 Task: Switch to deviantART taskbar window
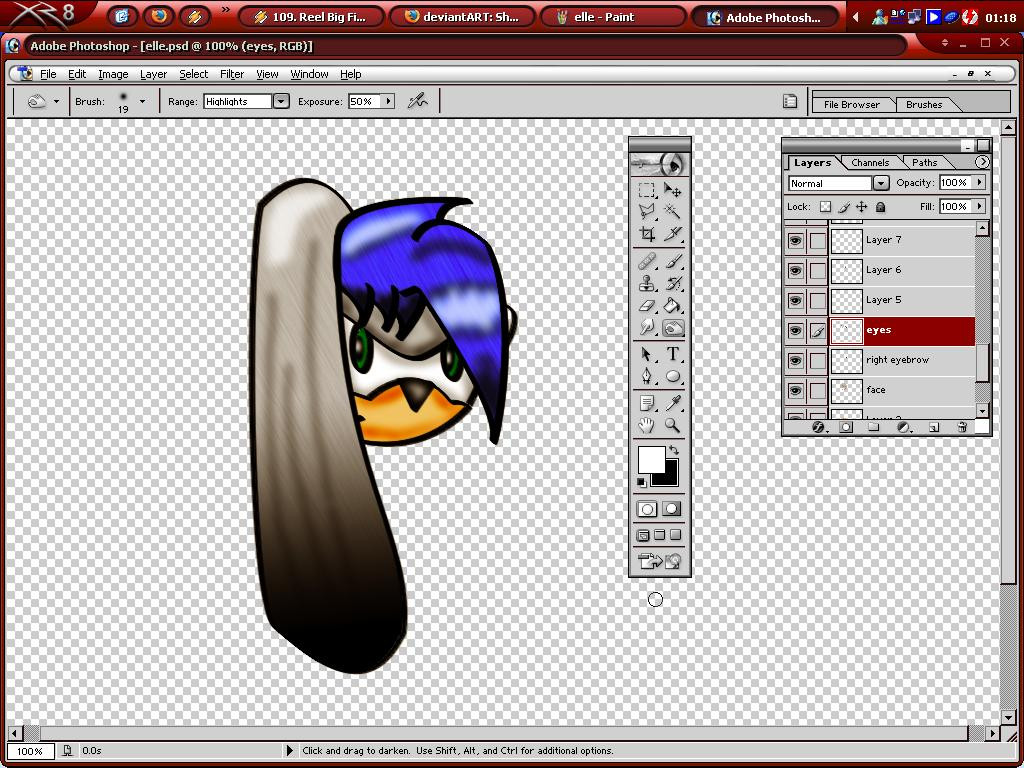click(462, 17)
